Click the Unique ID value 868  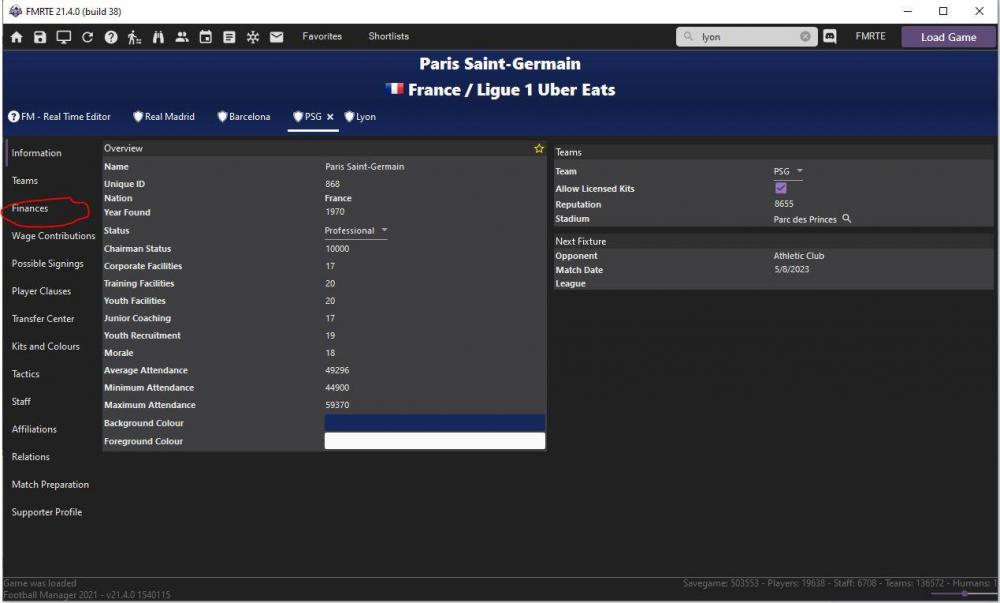[x=332, y=184]
